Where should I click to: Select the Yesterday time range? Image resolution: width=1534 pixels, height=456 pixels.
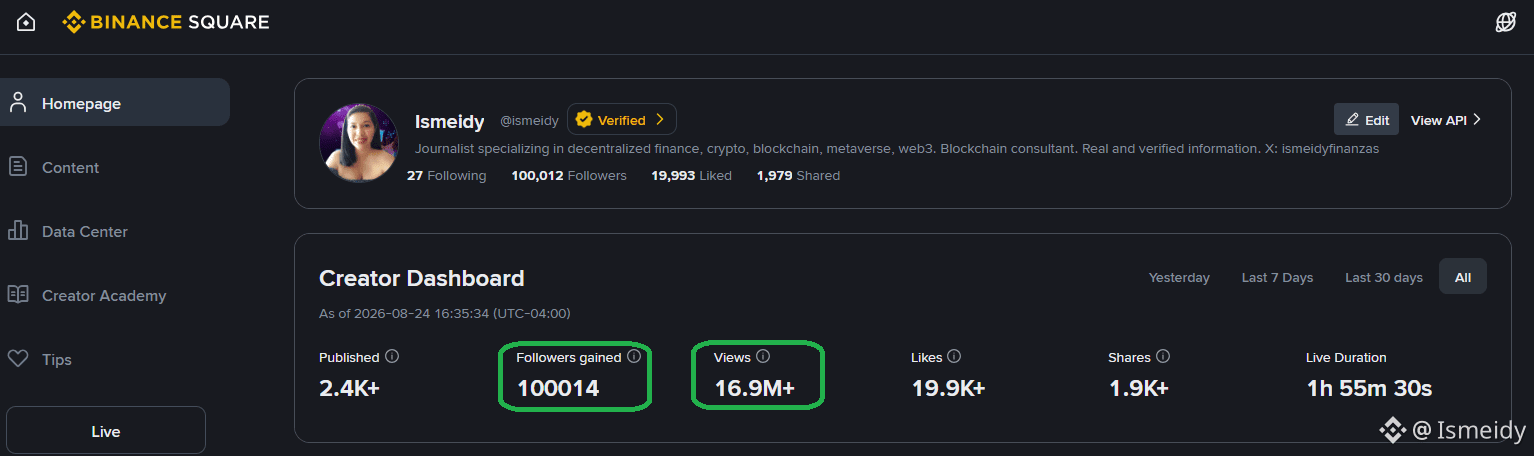(1179, 277)
